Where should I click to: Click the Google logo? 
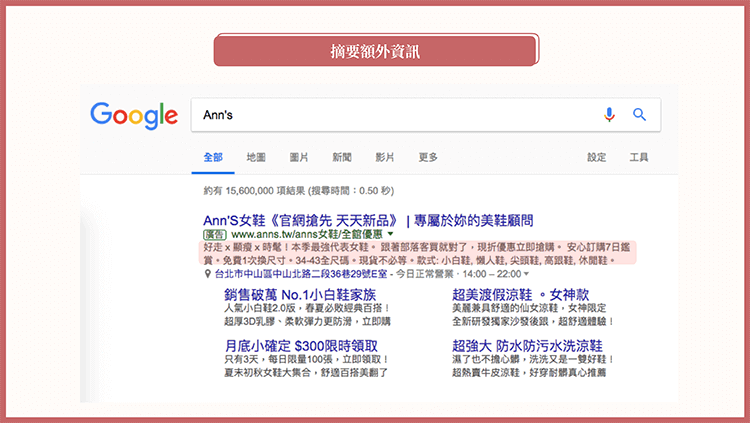pos(134,115)
